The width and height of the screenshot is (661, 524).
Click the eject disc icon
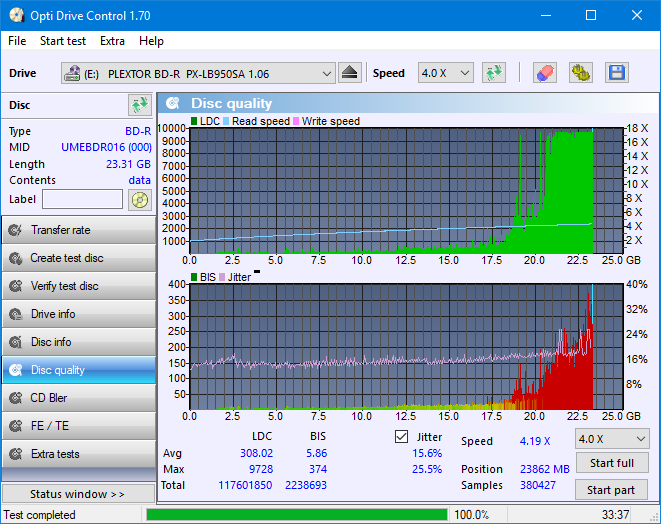pyautogui.click(x=349, y=73)
